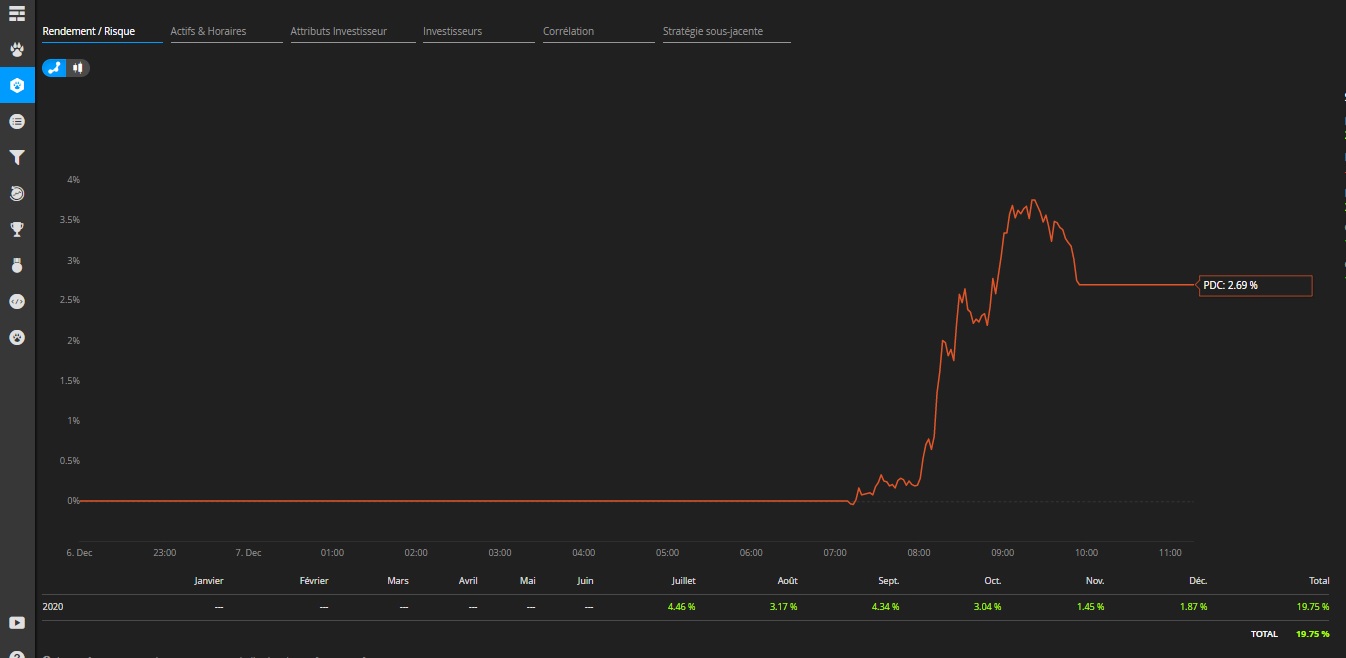Open the code brackets icon in sidebar

point(17,301)
